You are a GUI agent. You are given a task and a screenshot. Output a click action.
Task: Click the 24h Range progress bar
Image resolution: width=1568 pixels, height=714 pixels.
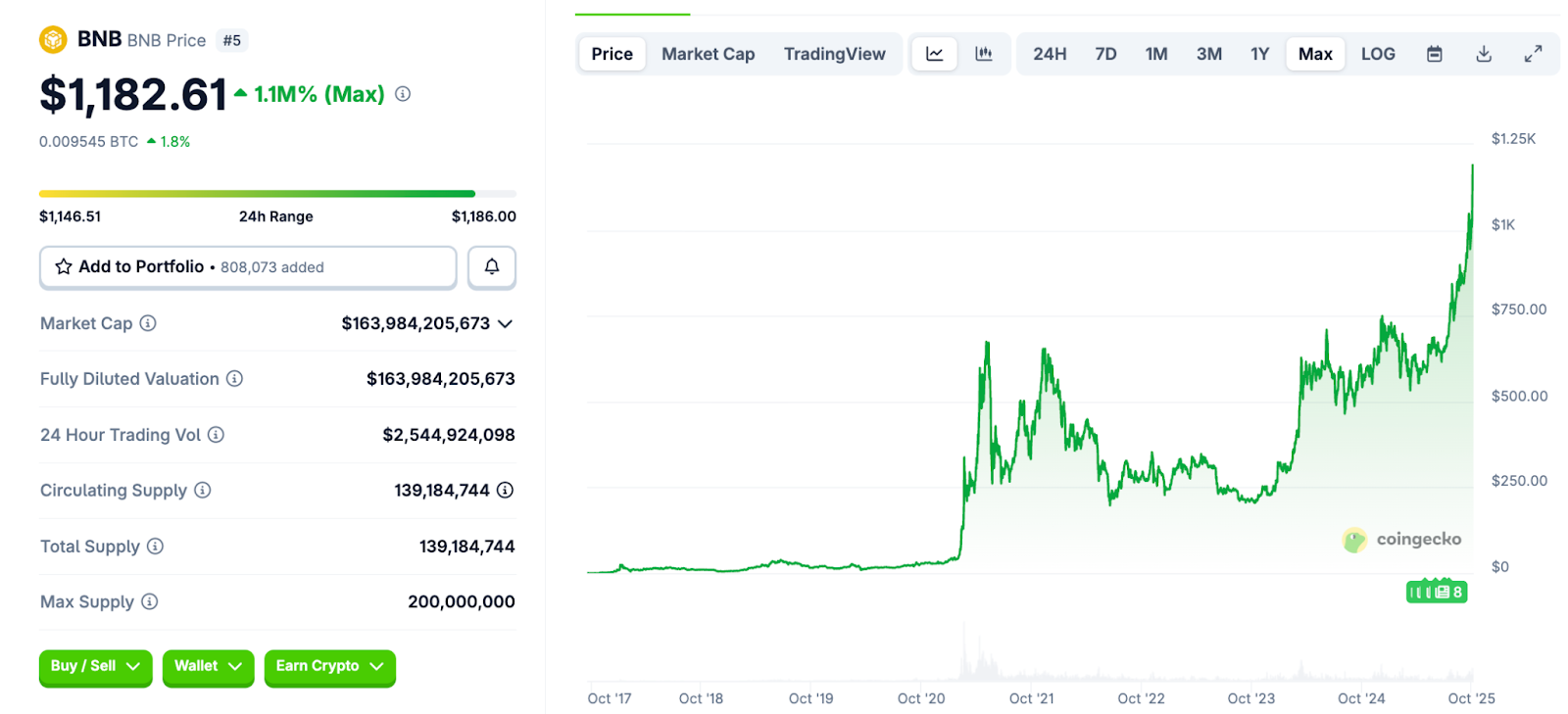(277, 194)
